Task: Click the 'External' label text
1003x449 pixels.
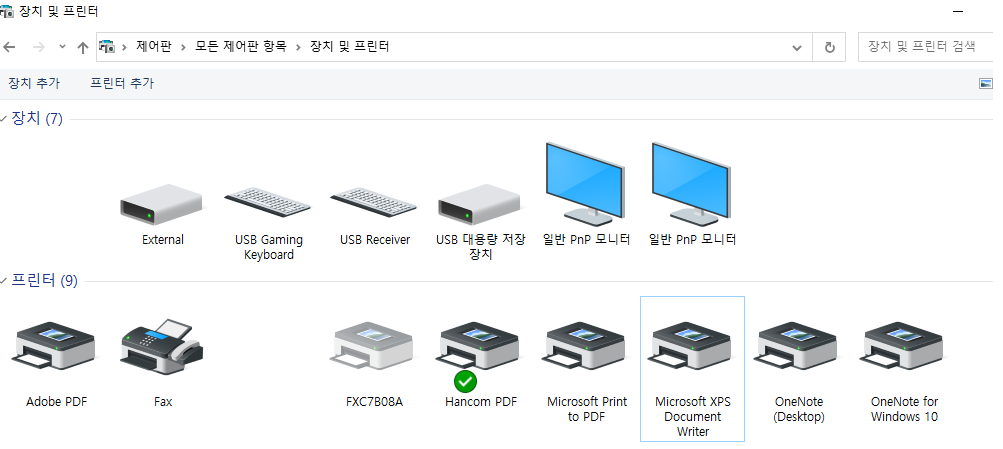Action: 162,240
